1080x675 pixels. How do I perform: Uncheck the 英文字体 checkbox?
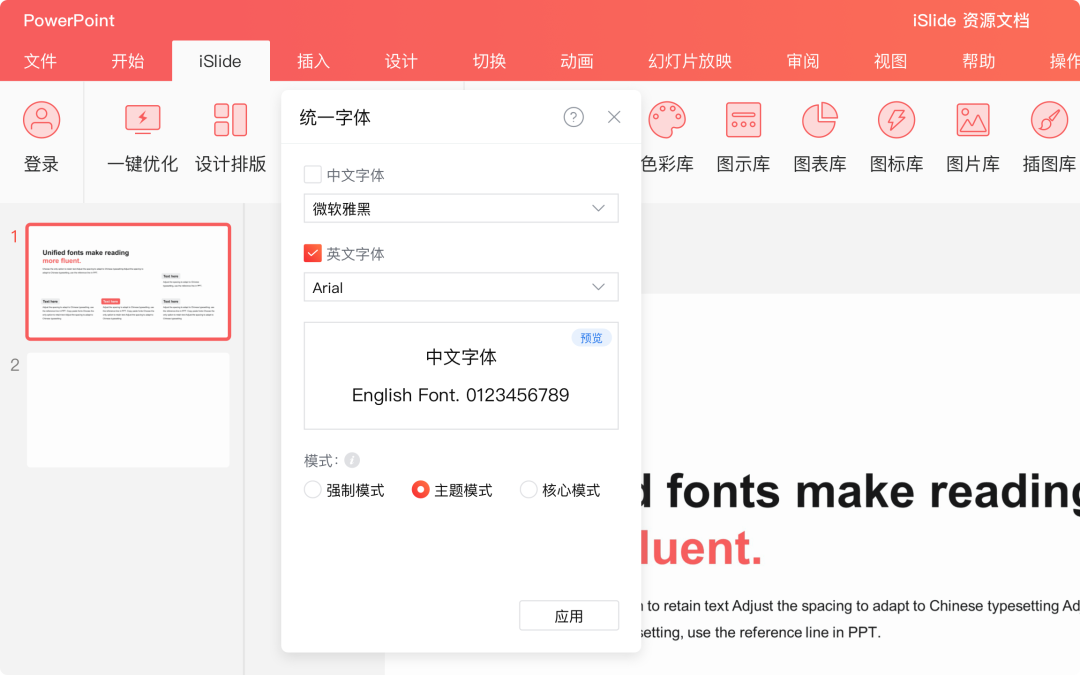pyautogui.click(x=313, y=253)
